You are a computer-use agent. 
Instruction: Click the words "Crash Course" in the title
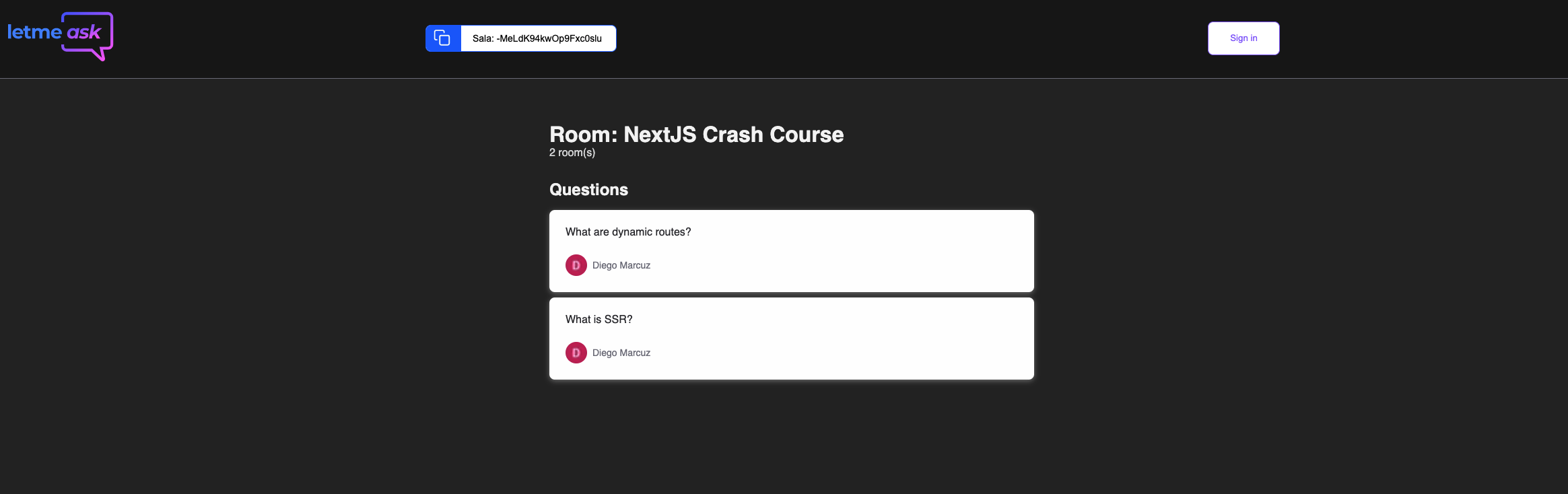point(774,135)
